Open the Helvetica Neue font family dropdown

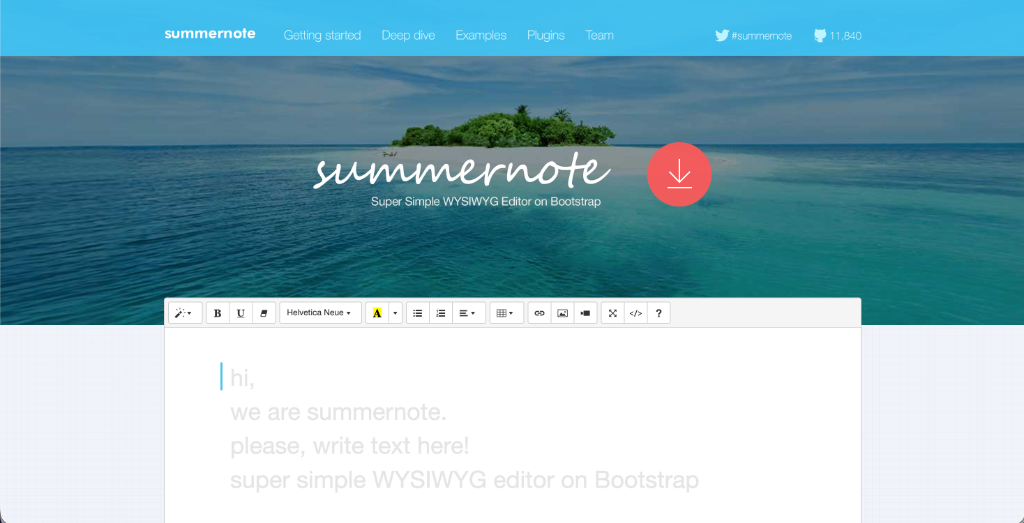click(x=320, y=313)
